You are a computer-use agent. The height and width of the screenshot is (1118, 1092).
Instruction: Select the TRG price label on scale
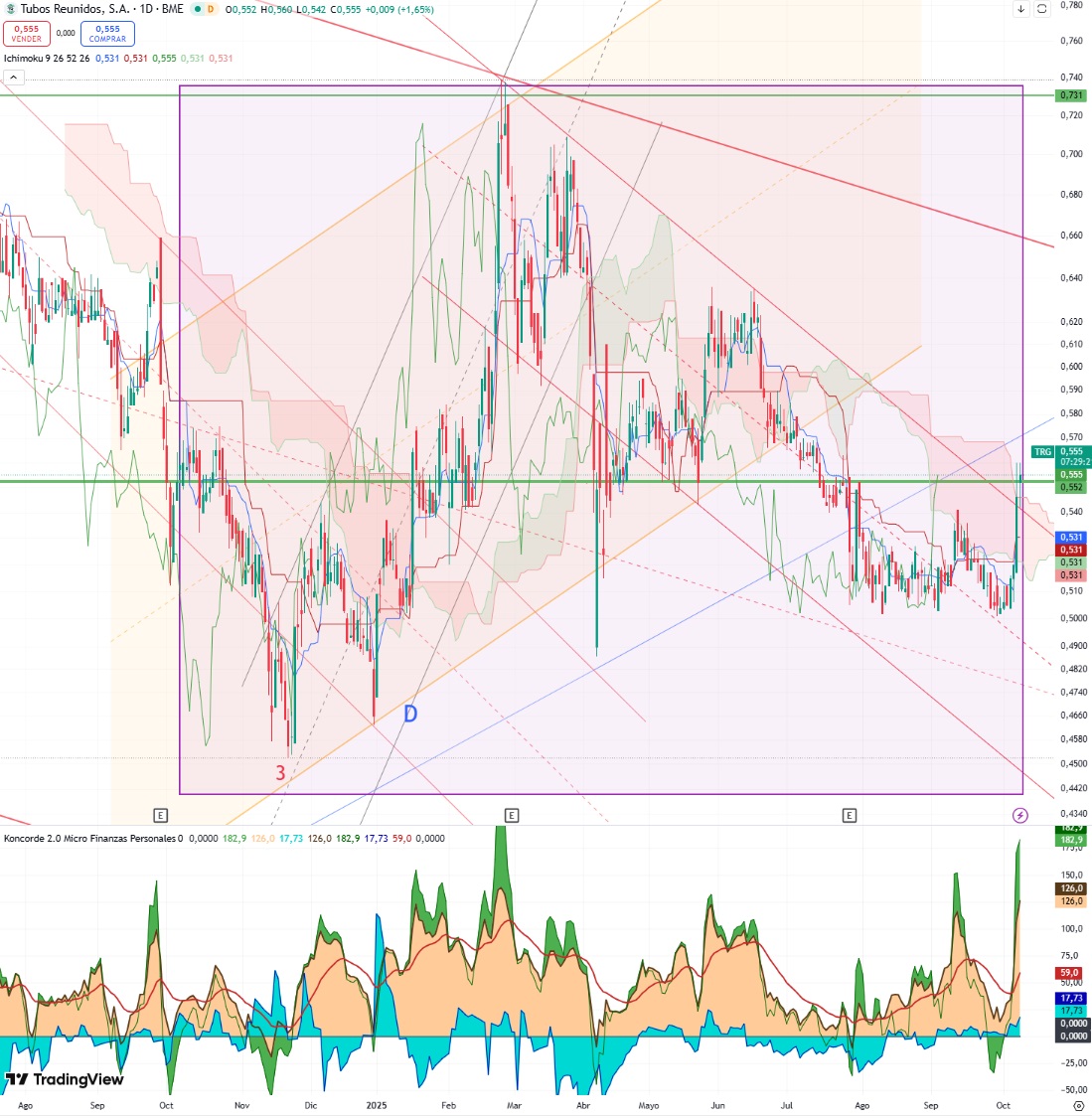click(1043, 452)
